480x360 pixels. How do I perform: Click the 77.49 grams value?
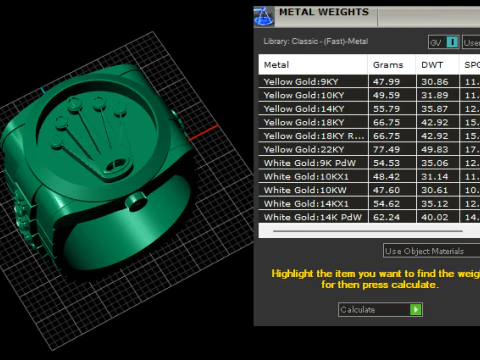click(386, 149)
